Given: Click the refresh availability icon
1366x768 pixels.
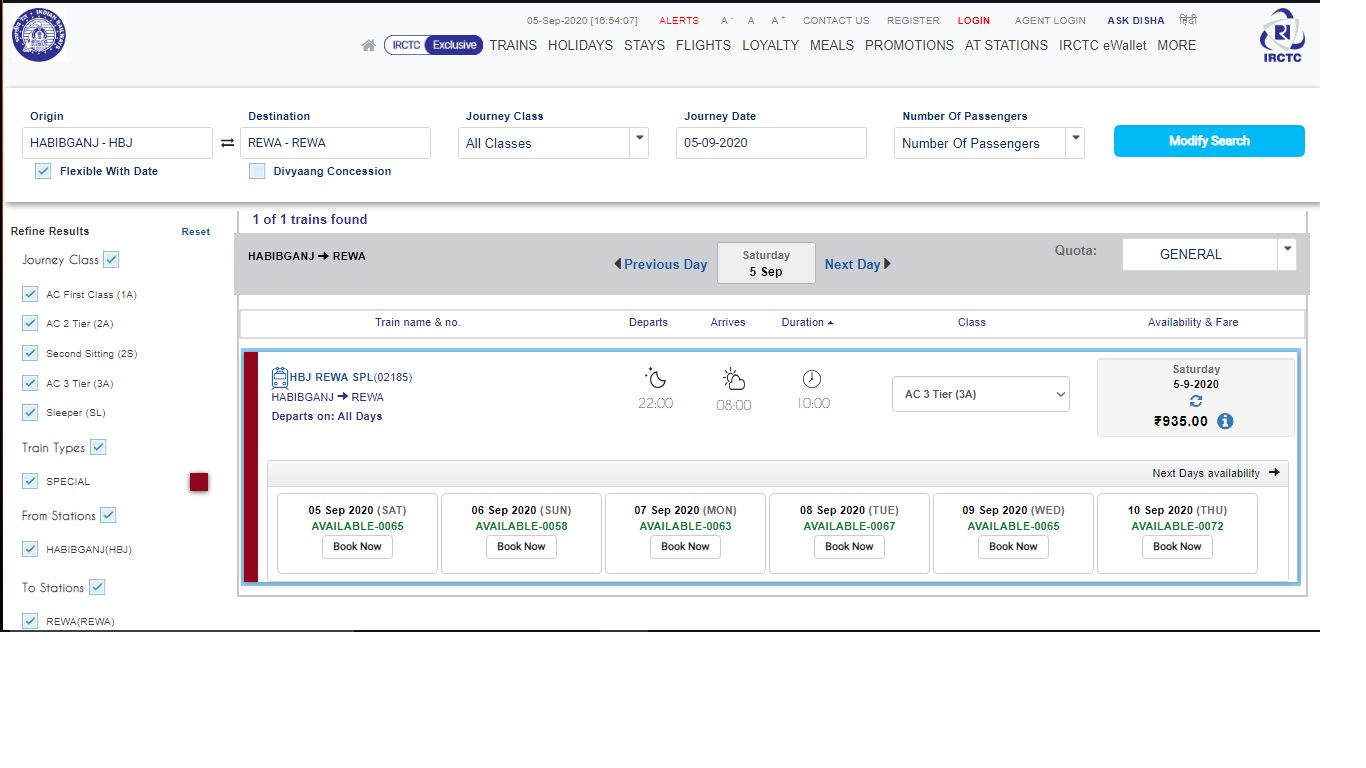Looking at the screenshot, I should (1197, 403).
